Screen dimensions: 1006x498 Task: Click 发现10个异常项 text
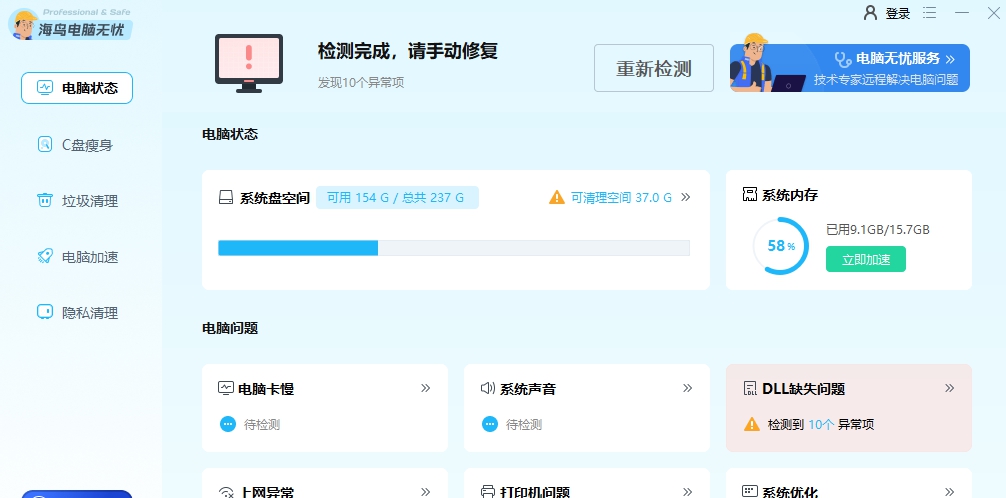pyautogui.click(x=361, y=83)
